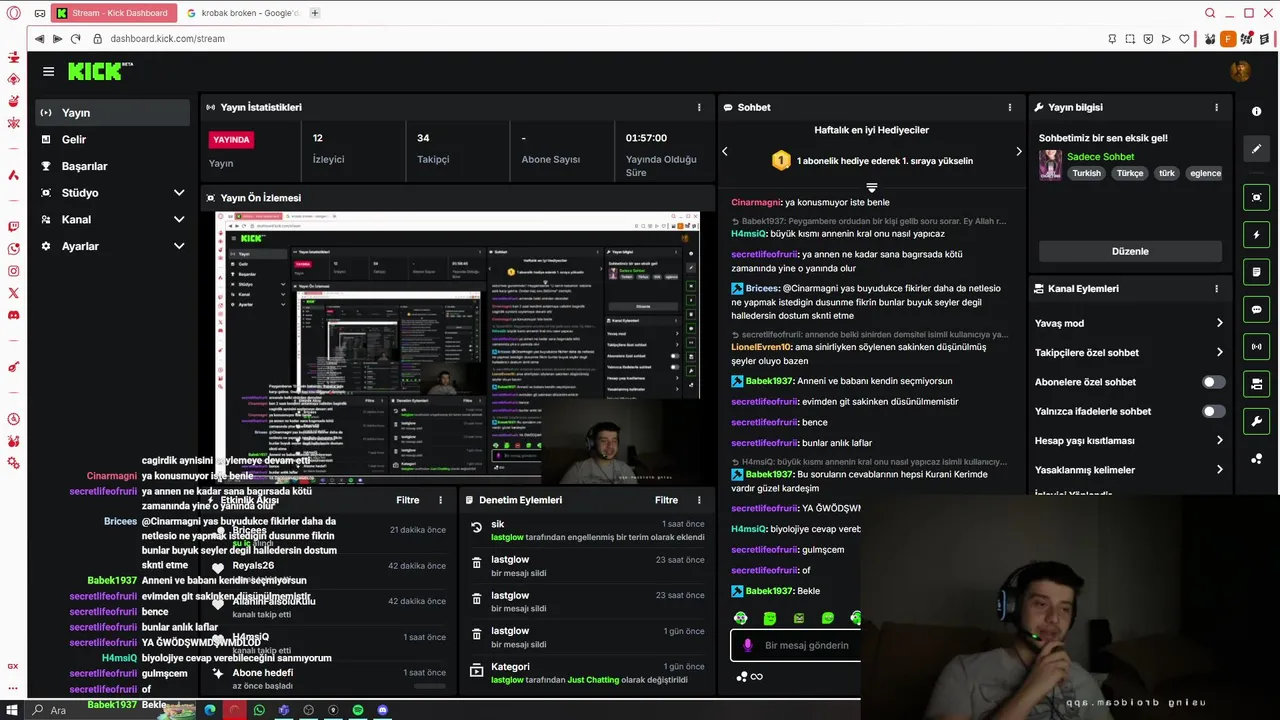Screen dimensions: 1280x720
Task: Open Denetim Eylemleri Filtre dropdown
Action: click(666, 500)
